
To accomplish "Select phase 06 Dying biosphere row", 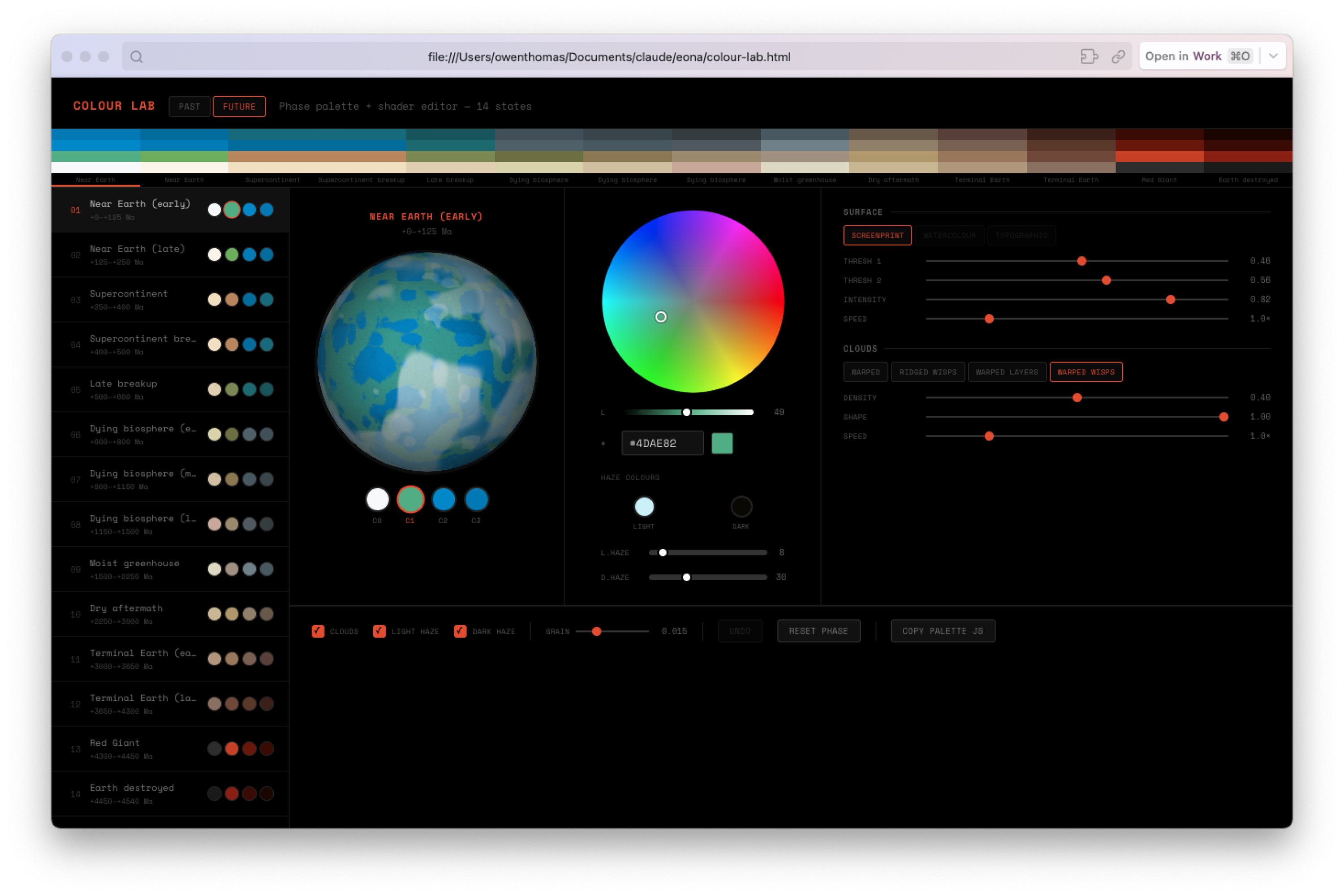I will (x=170, y=434).
